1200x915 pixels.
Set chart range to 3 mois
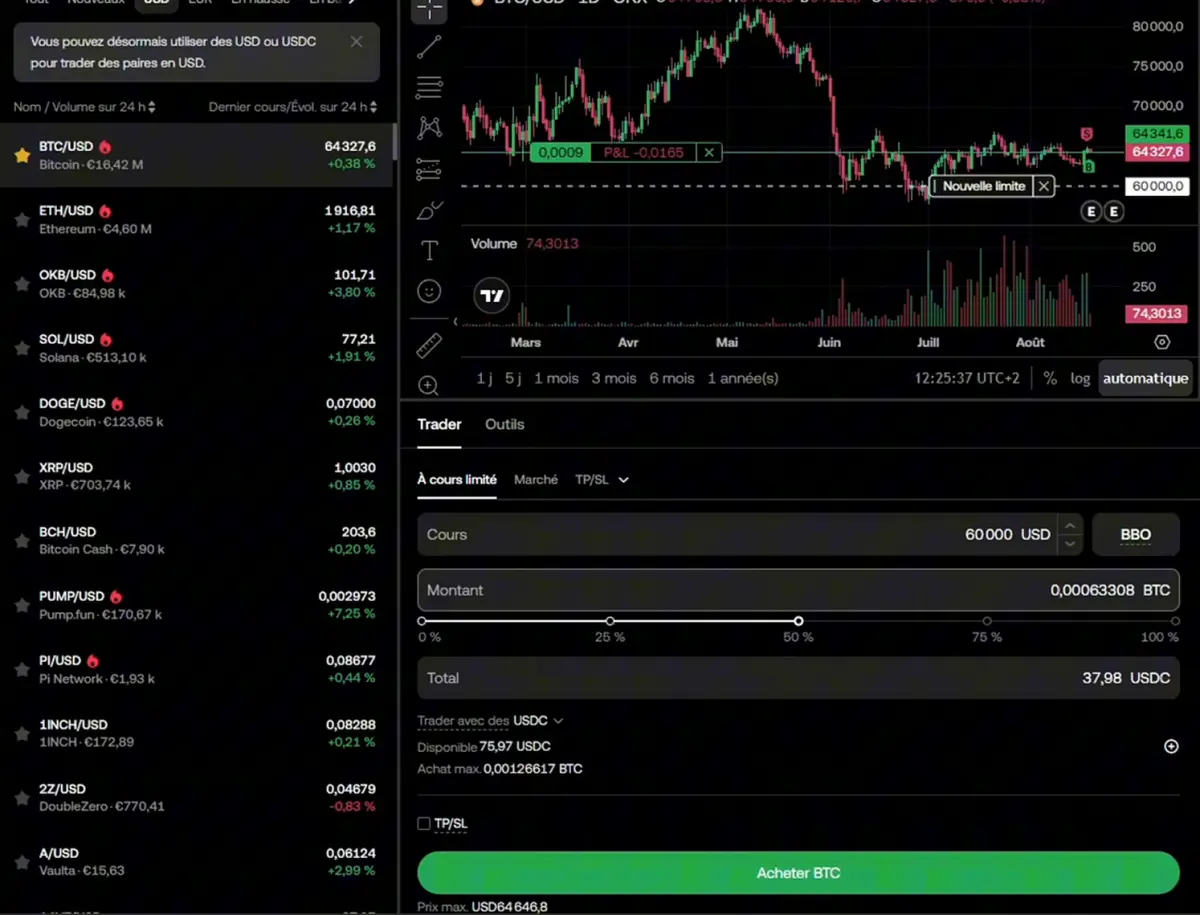pos(614,378)
